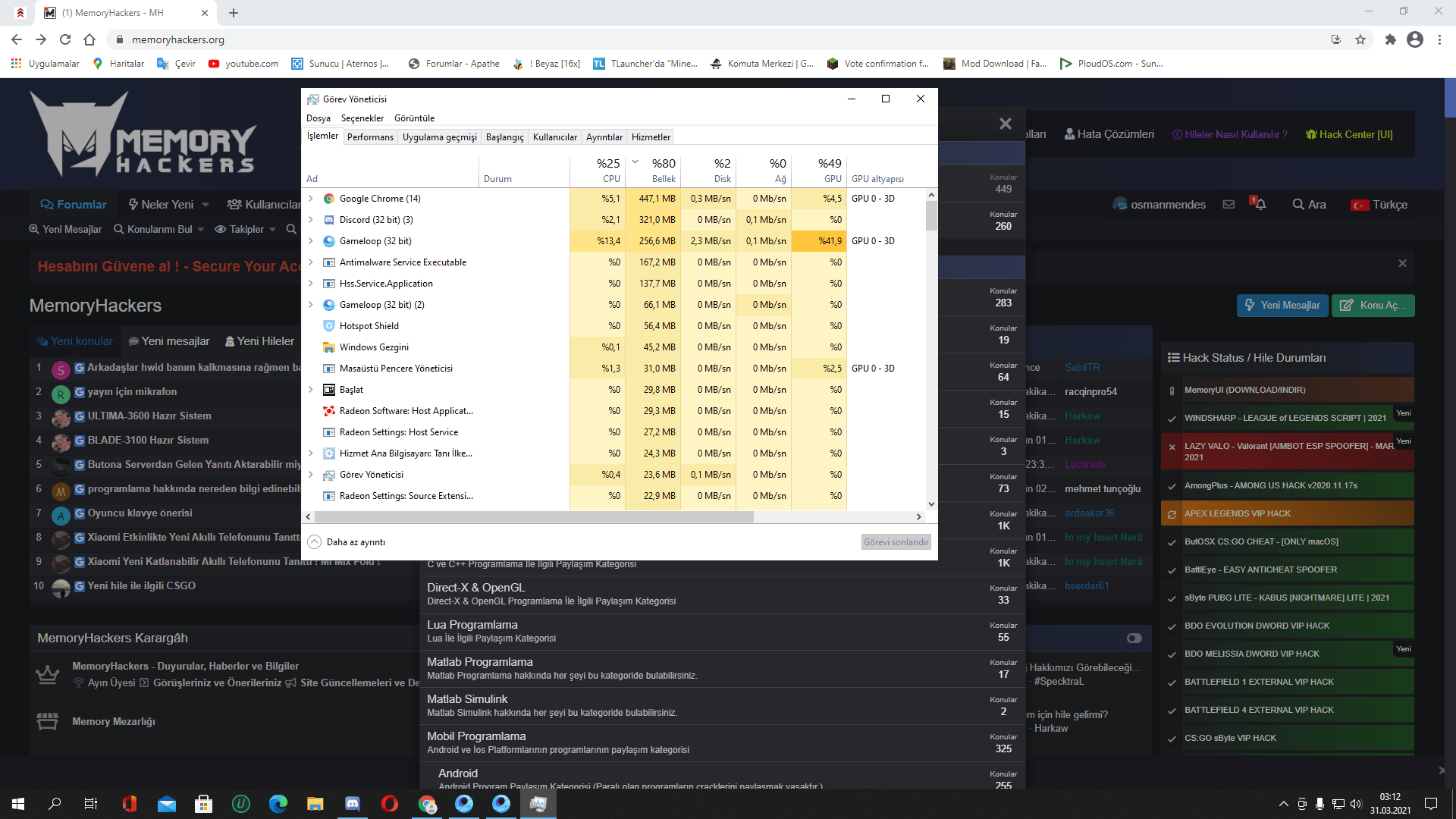
Task: Open Opera browser from taskbar
Action: pyautogui.click(x=390, y=804)
